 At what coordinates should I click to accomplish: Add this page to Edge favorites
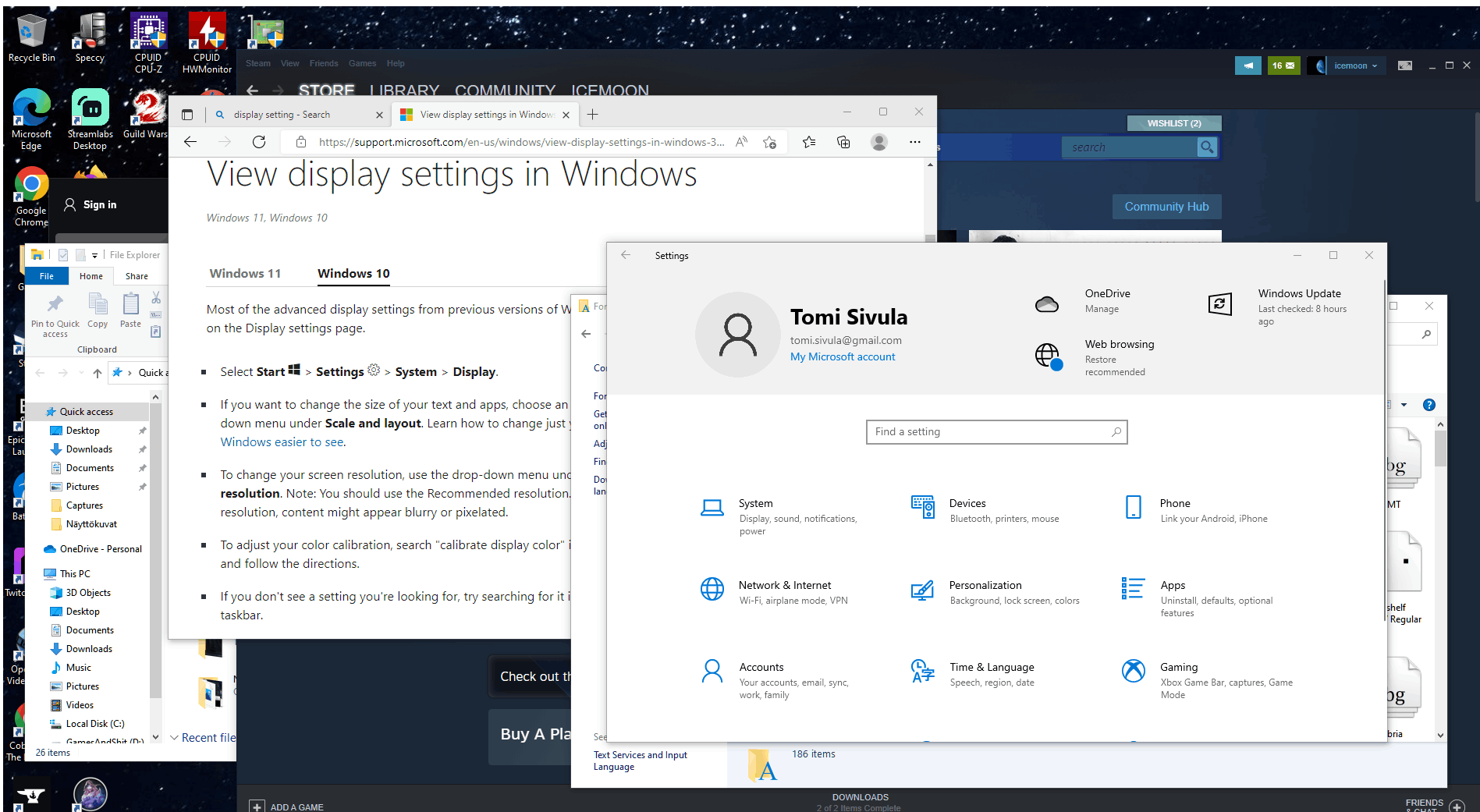[x=769, y=142]
